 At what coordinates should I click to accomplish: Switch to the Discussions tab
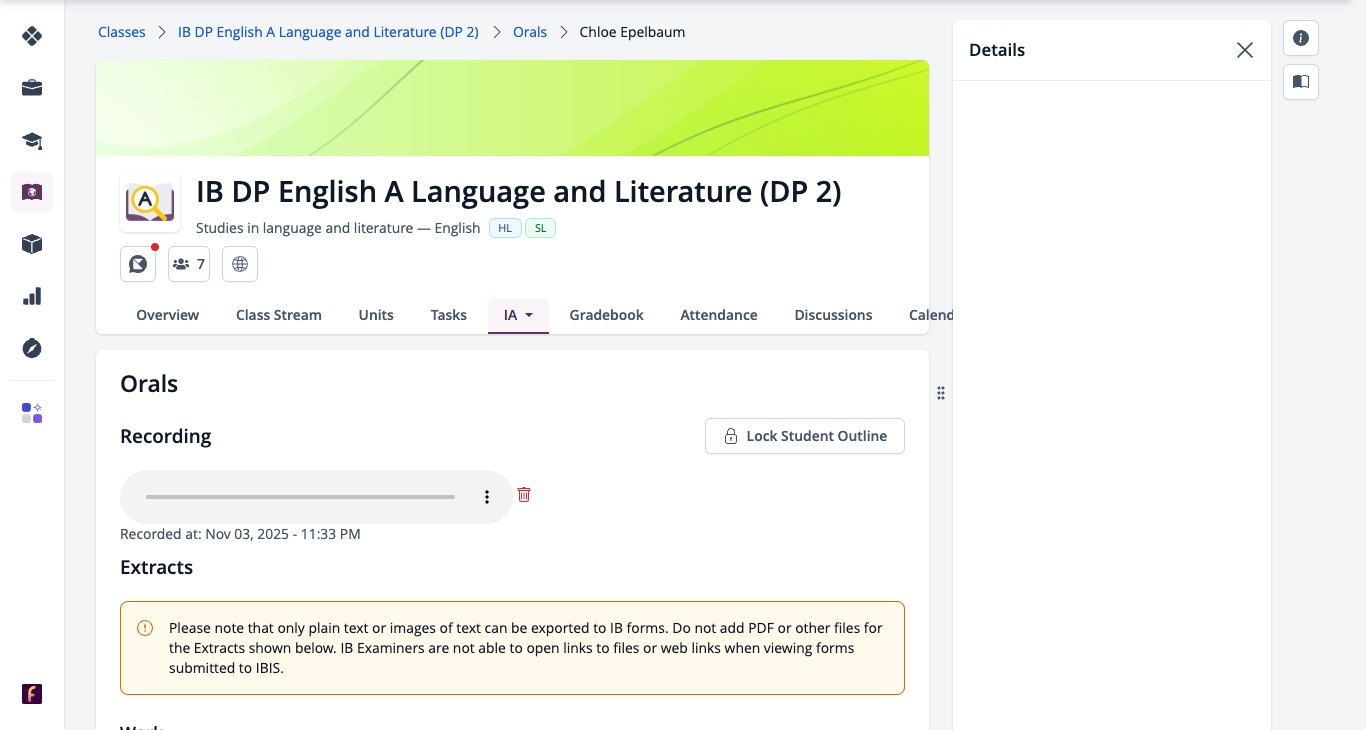(x=833, y=315)
